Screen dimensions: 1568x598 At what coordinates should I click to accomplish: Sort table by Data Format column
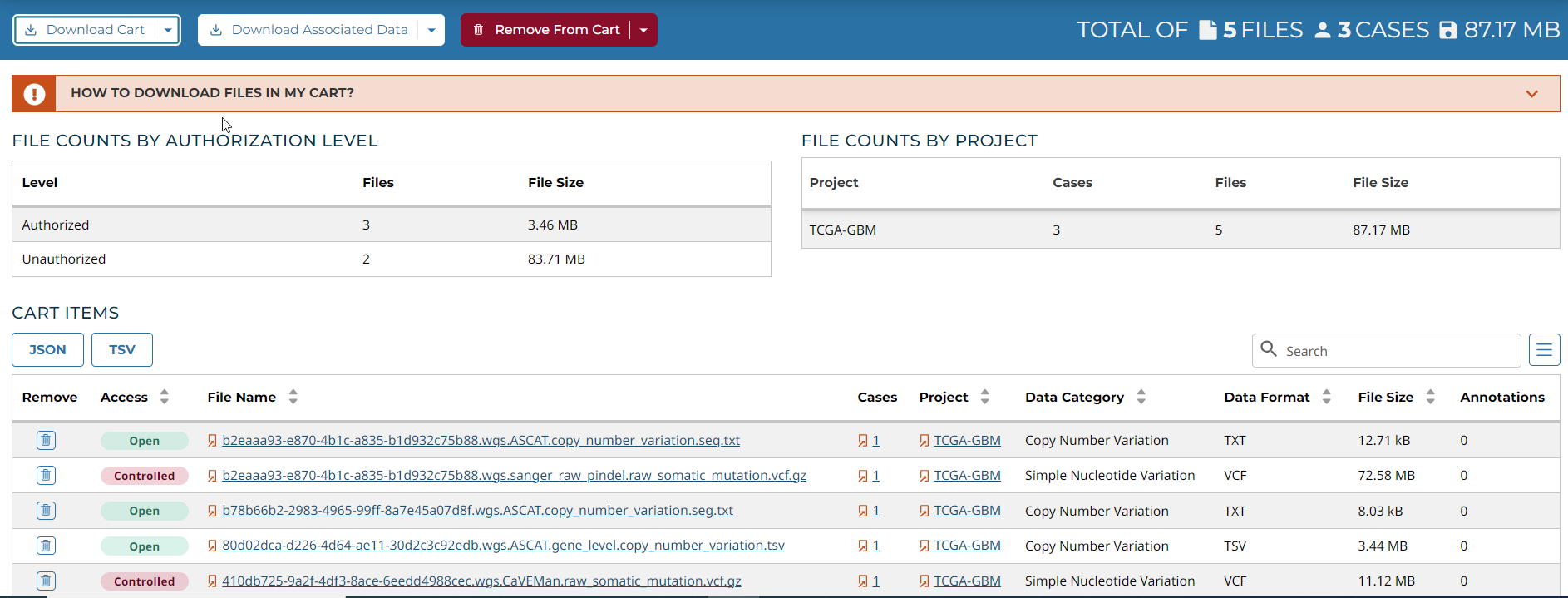coord(1326,397)
